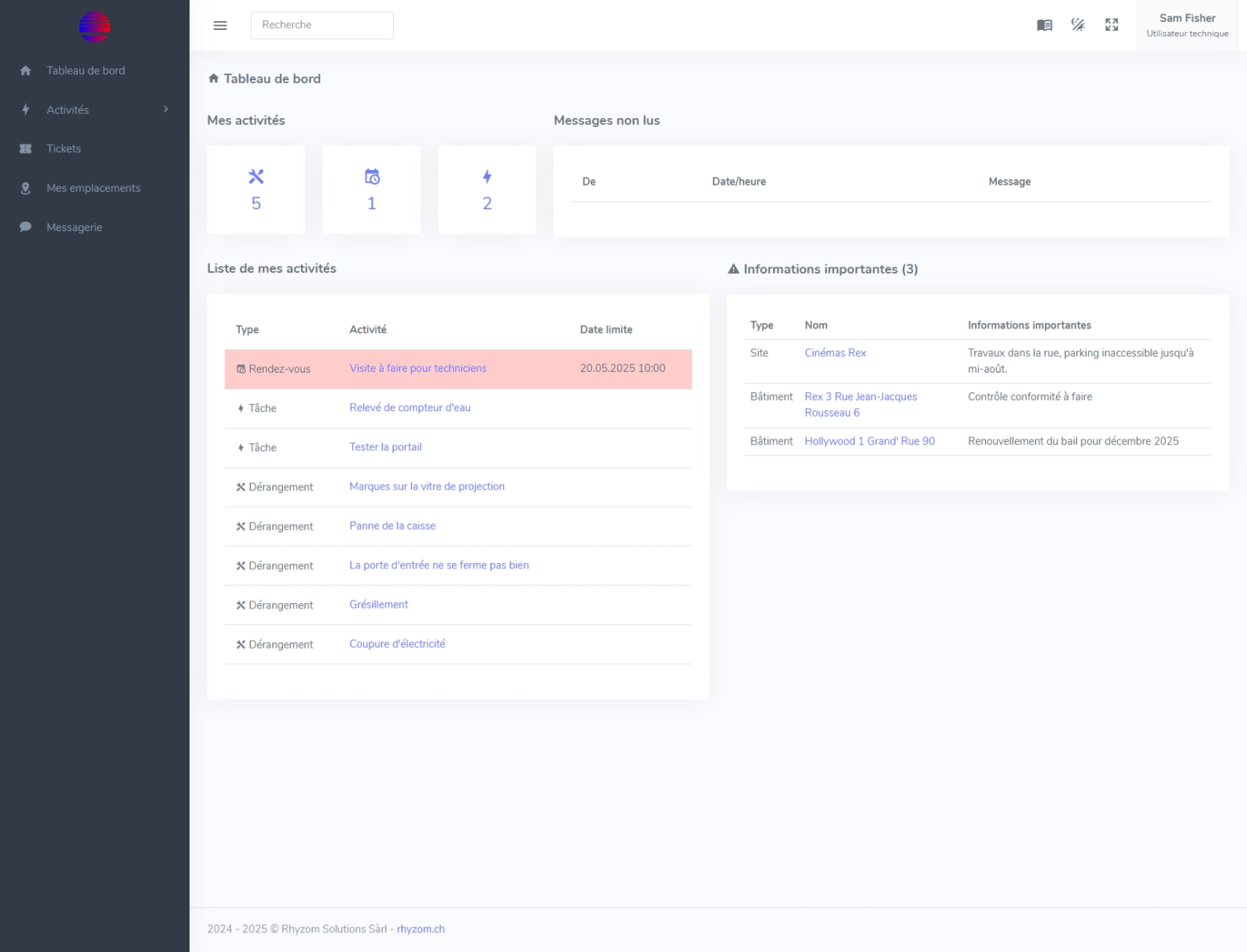Open the Sam Fisher user menu
Image resolution: width=1247 pixels, height=952 pixels.
(x=1186, y=25)
